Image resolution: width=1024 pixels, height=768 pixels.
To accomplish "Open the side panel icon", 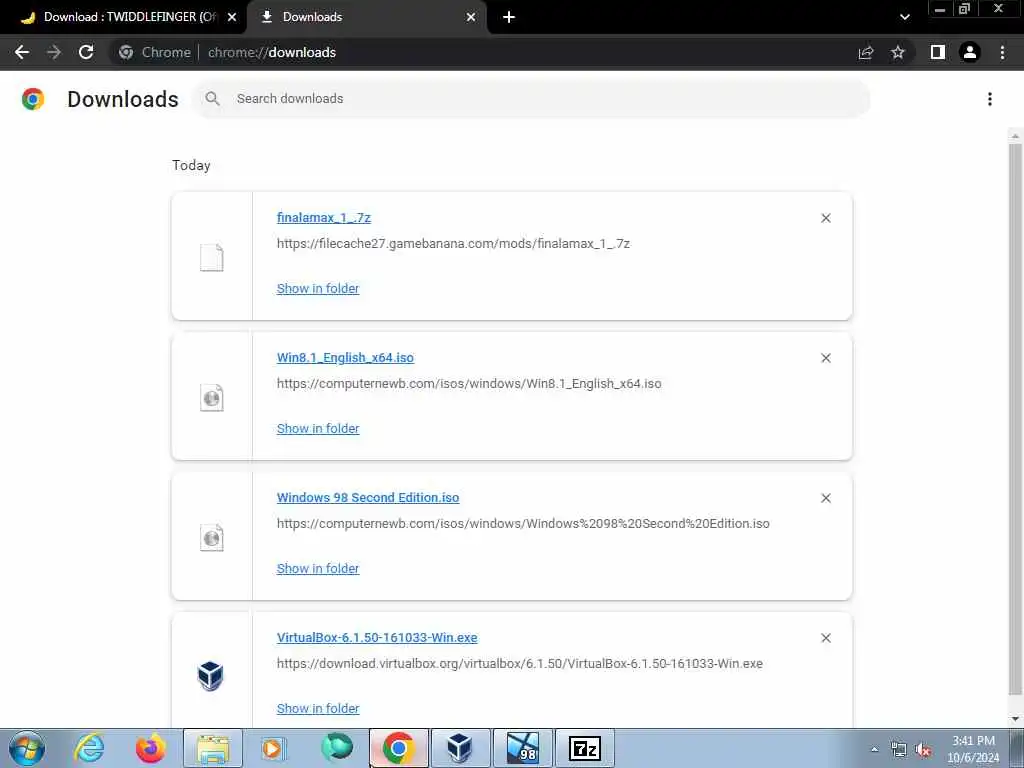I will [938, 52].
